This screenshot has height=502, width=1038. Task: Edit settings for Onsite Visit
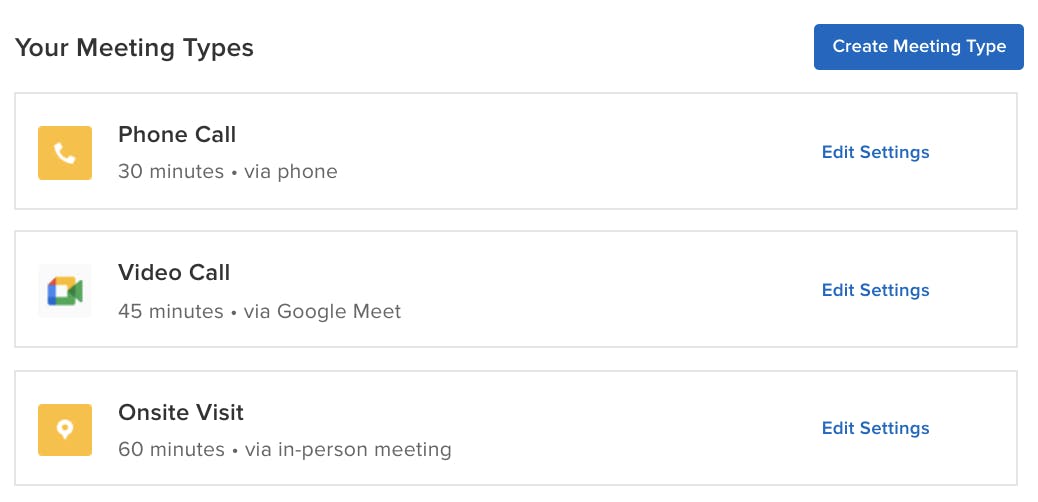[875, 428]
